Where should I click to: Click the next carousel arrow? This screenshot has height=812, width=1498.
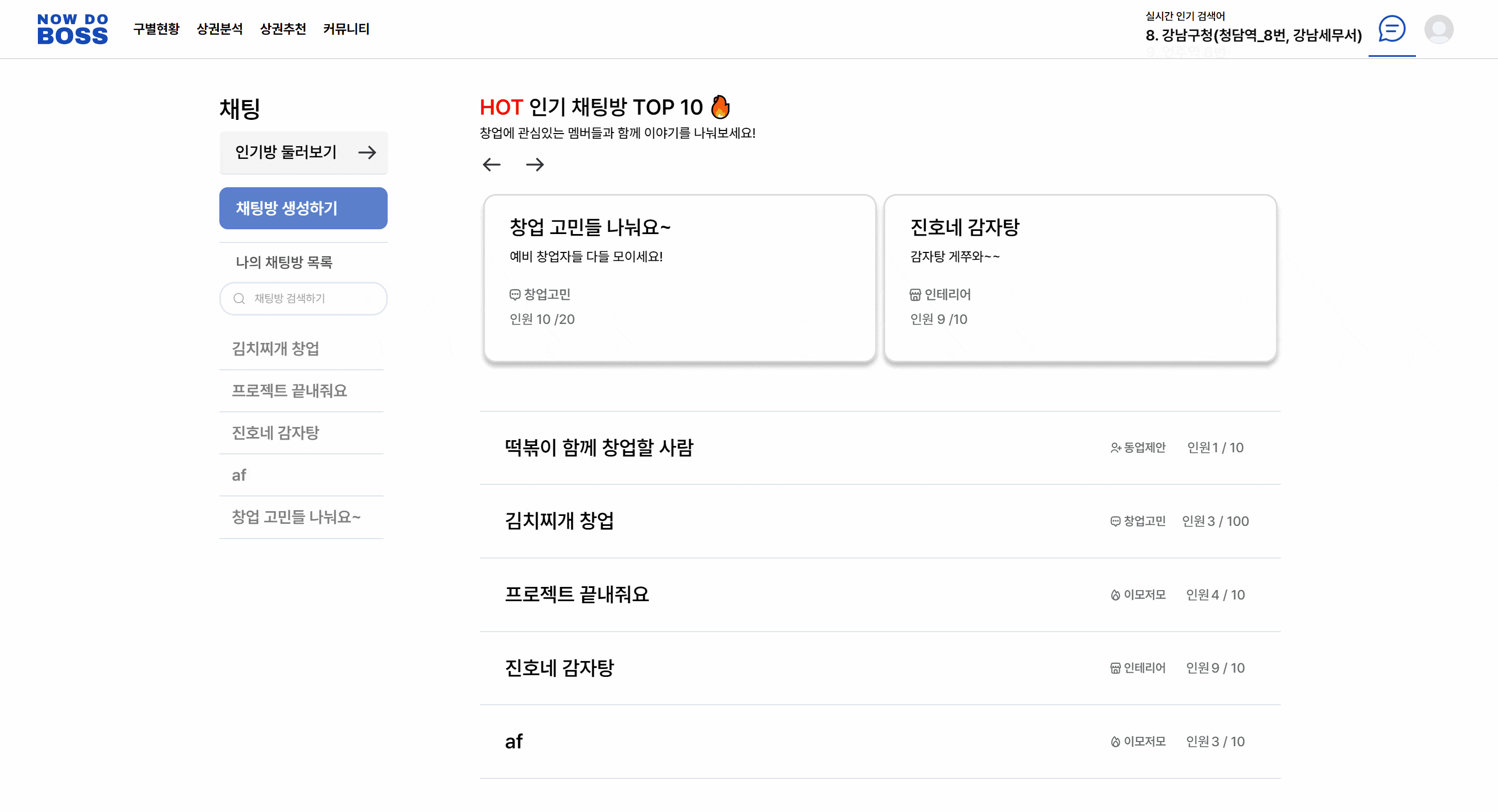click(534, 165)
